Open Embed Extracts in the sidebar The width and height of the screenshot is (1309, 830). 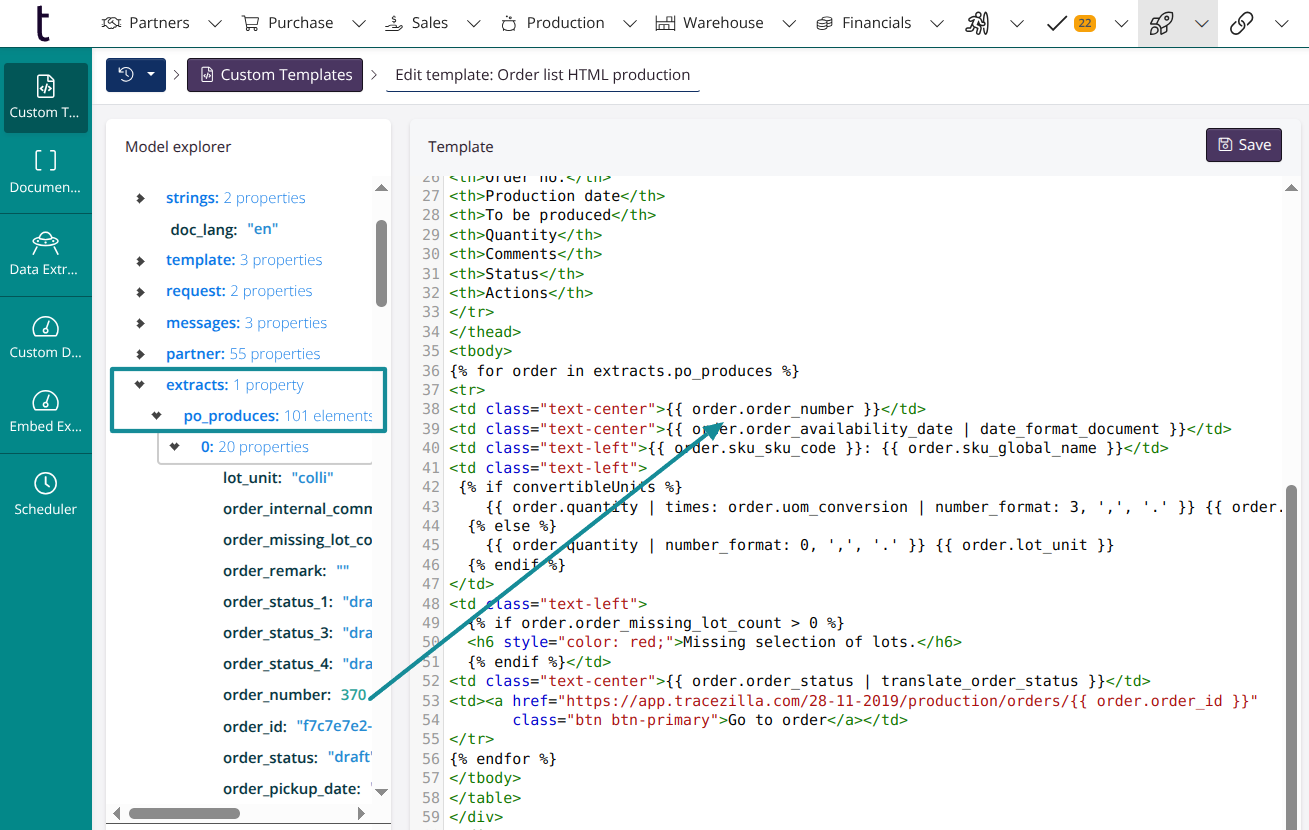tap(46, 413)
